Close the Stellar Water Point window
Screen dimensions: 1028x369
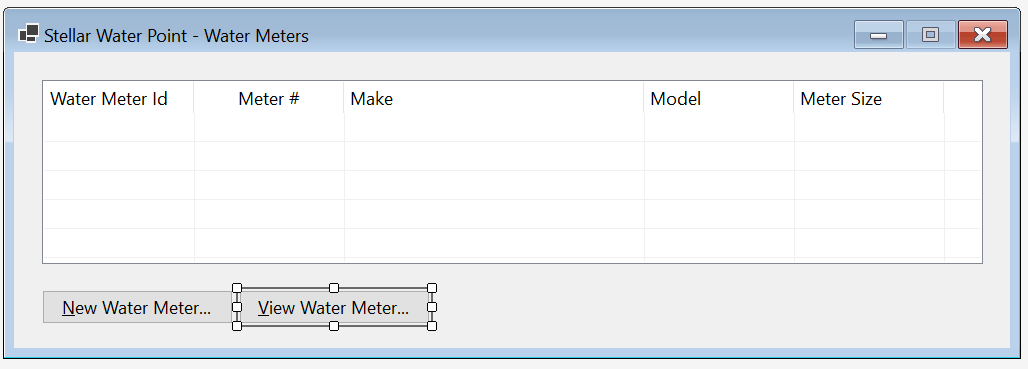[982, 35]
